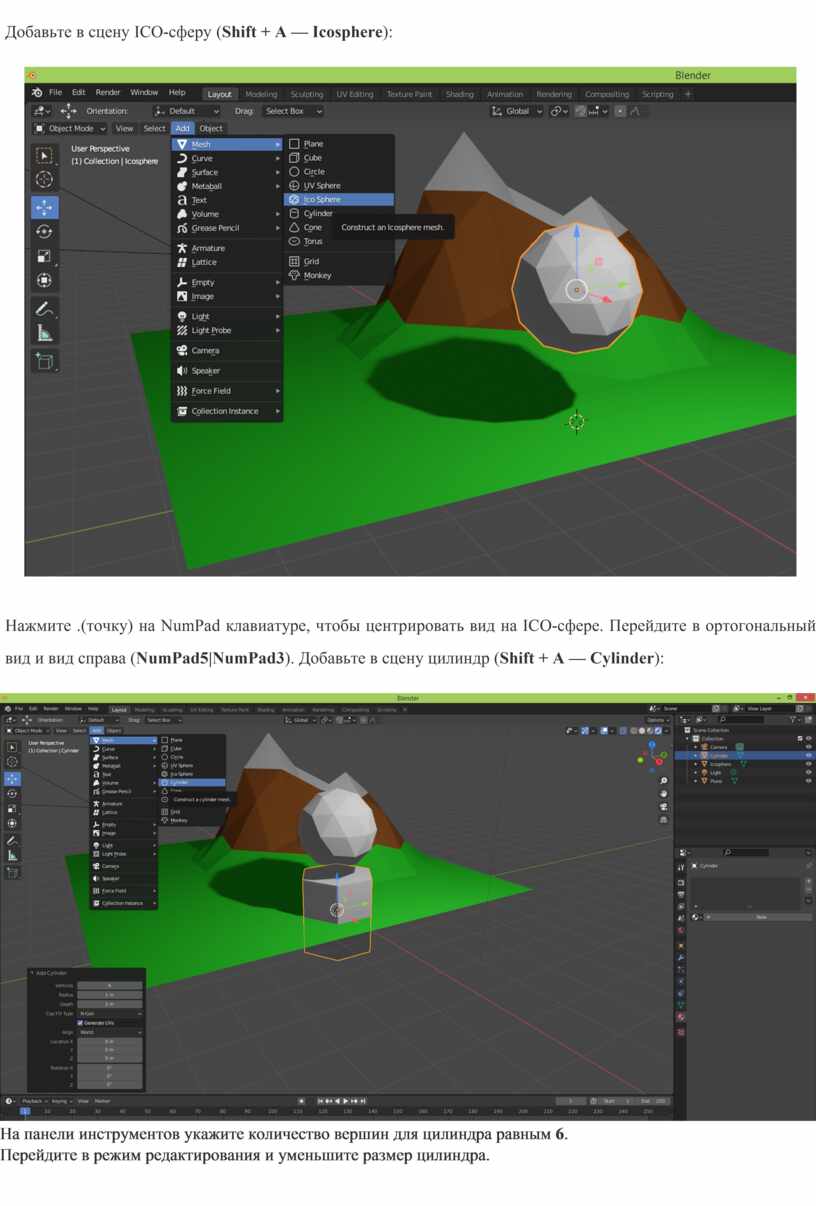This screenshot has width=816, height=1206.
Task: Open the Light Probe submenu in upper window
Action: point(227,330)
